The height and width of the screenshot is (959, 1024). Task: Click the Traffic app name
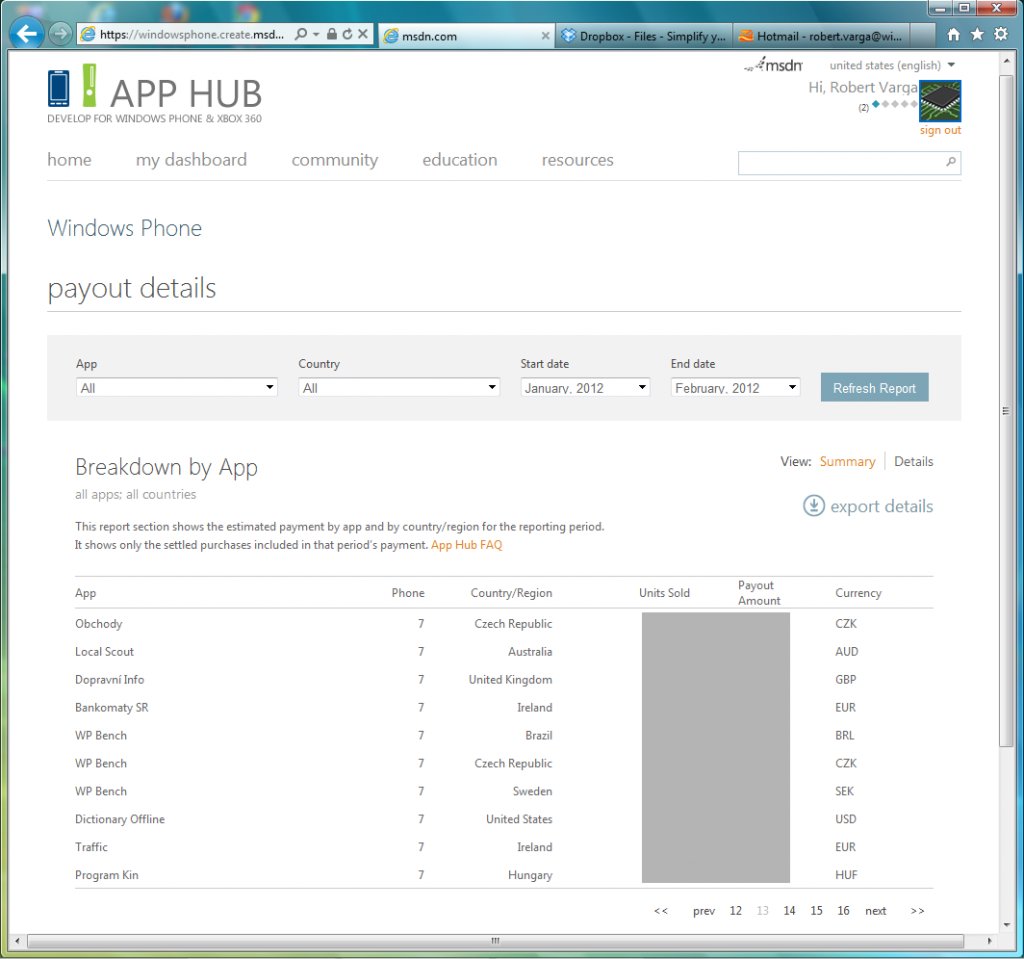[91, 847]
